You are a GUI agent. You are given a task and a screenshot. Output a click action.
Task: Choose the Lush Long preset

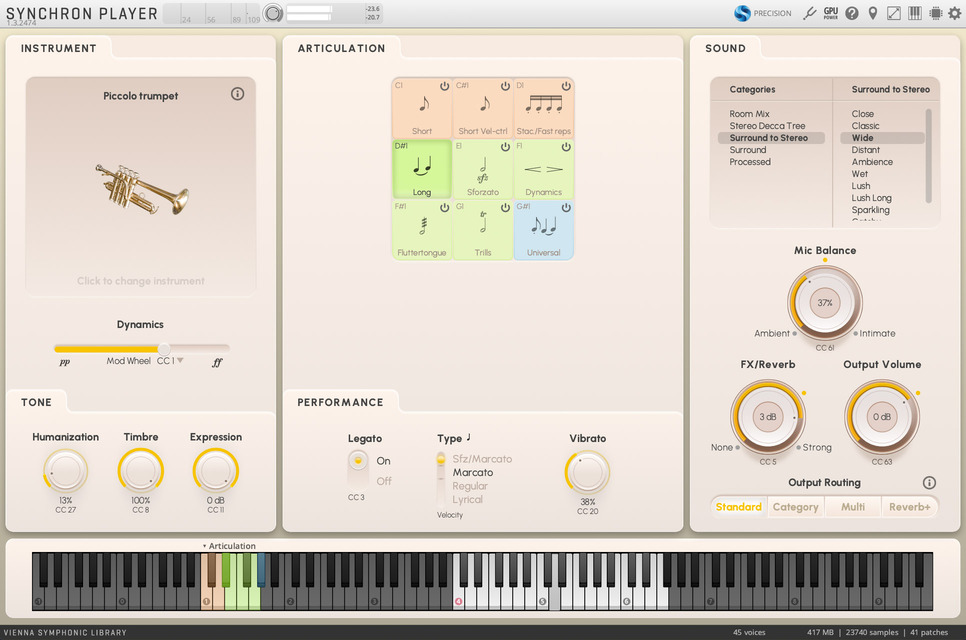(871, 198)
